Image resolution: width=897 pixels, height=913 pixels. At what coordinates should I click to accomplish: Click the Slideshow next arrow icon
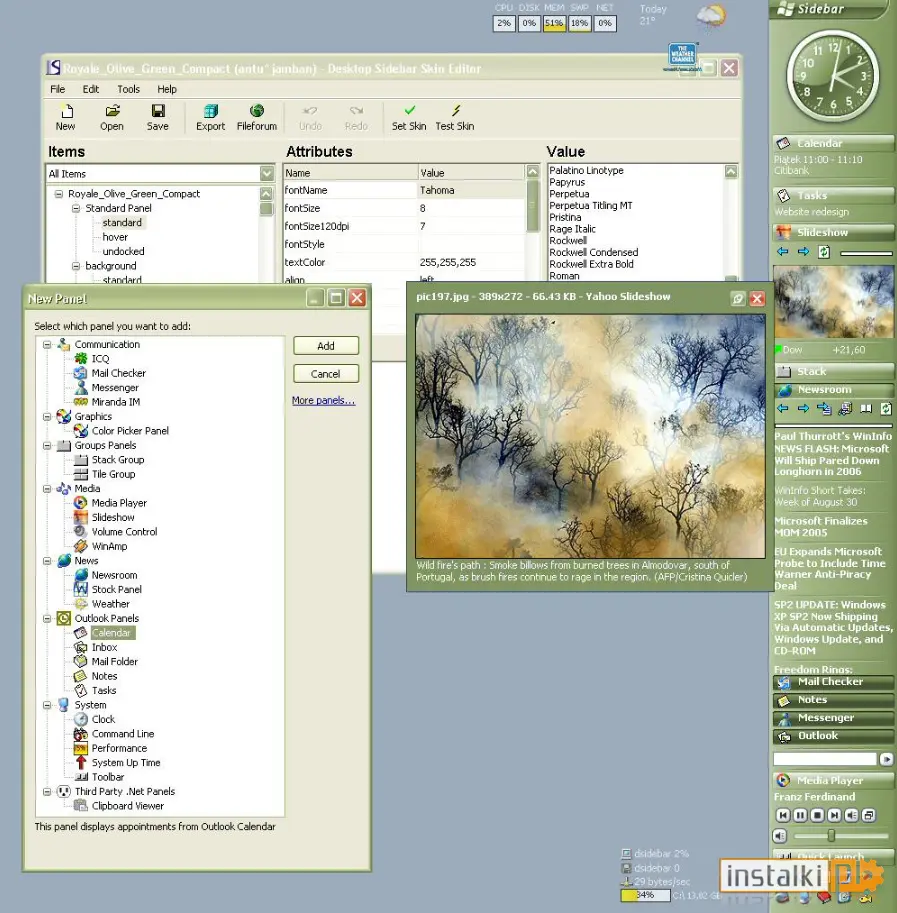pos(803,252)
